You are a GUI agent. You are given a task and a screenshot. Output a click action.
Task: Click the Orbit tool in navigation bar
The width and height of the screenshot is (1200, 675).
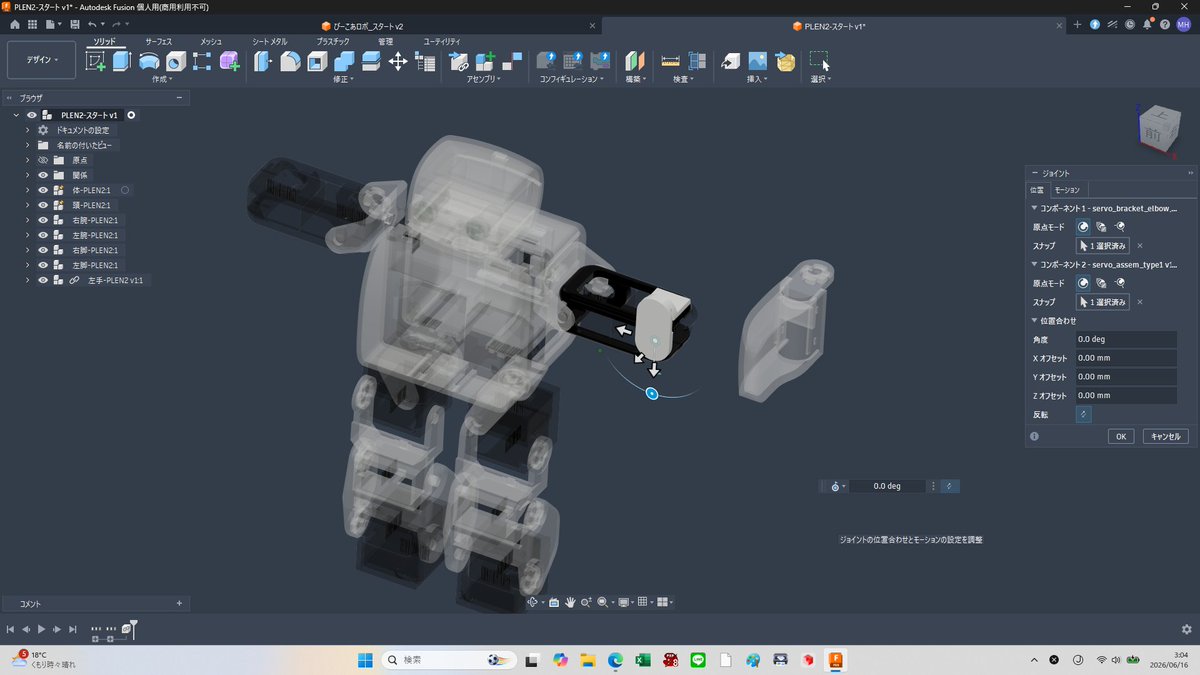534,602
